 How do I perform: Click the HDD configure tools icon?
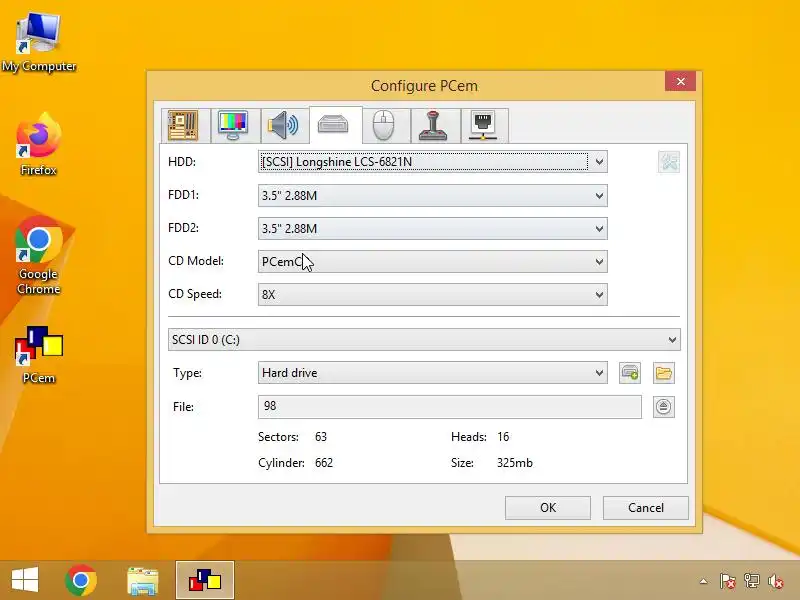coord(668,162)
